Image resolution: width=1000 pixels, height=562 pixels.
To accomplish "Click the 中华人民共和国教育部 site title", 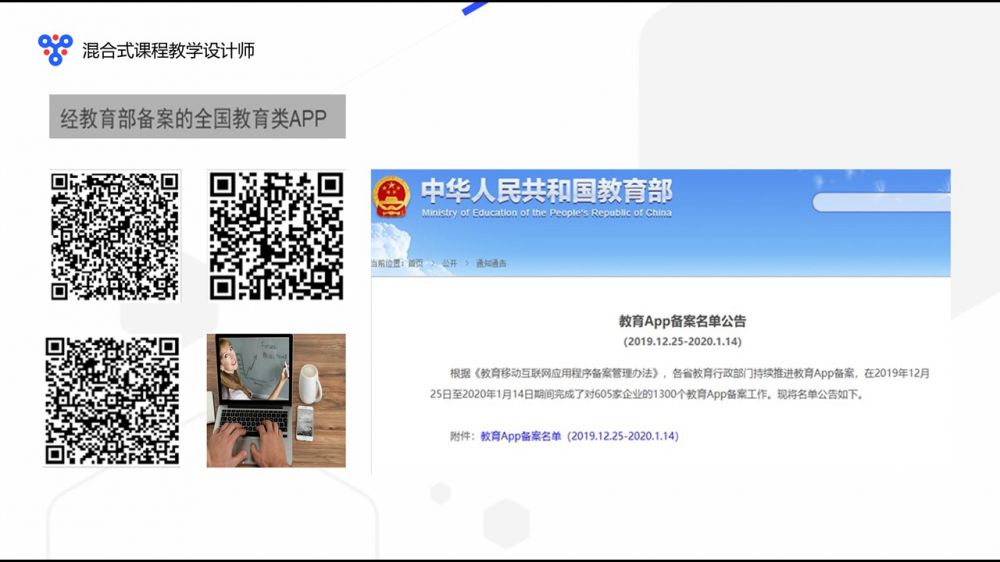I will point(546,190).
